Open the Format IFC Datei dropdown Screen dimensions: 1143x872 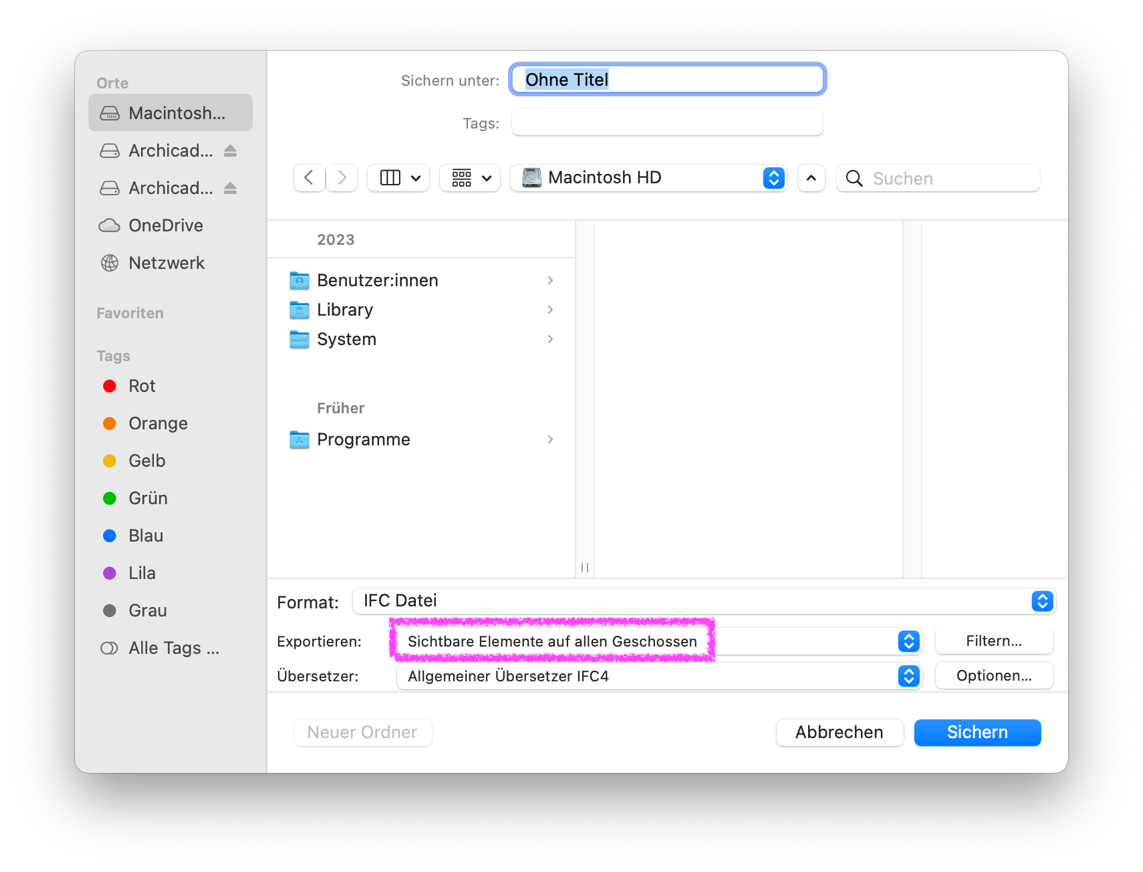(704, 601)
